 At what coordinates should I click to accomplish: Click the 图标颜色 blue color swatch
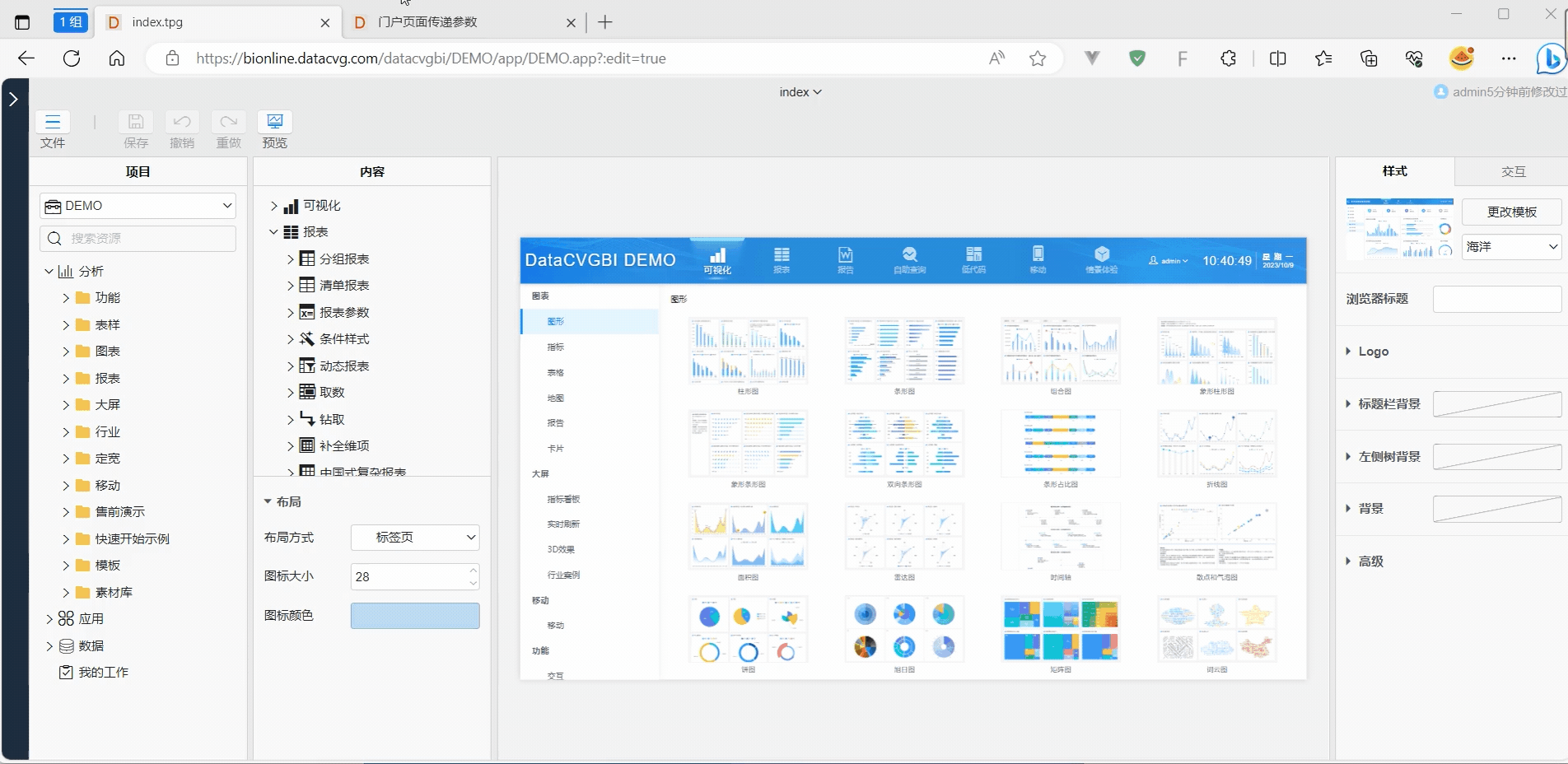click(x=415, y=616)
